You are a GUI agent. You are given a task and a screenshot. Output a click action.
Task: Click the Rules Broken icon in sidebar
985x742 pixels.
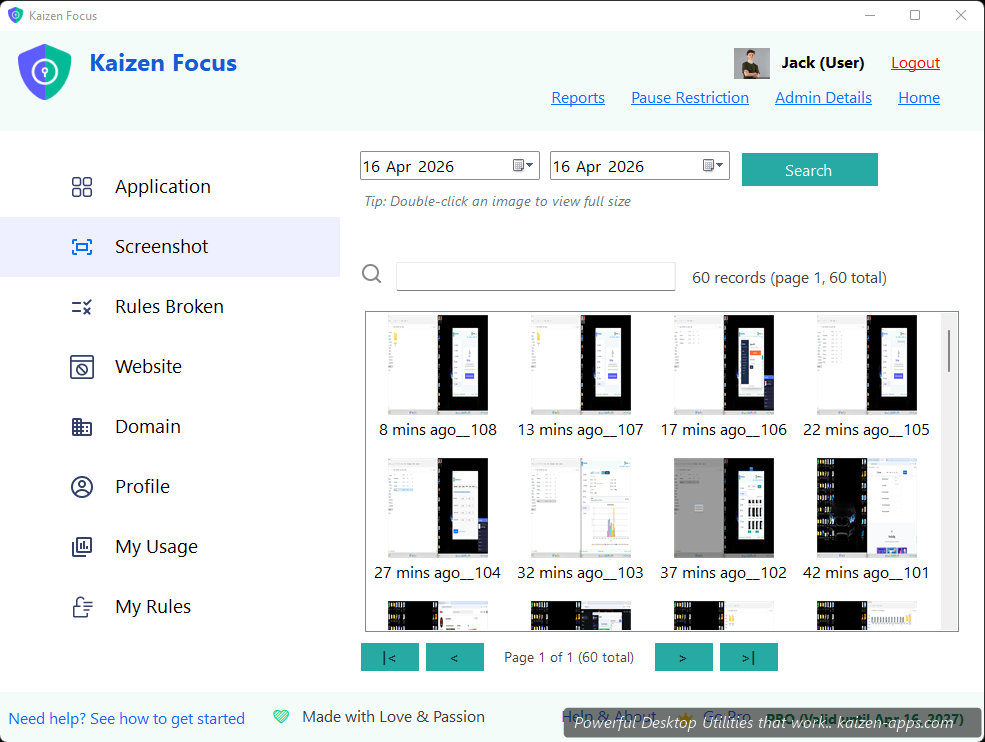(82, 307)
